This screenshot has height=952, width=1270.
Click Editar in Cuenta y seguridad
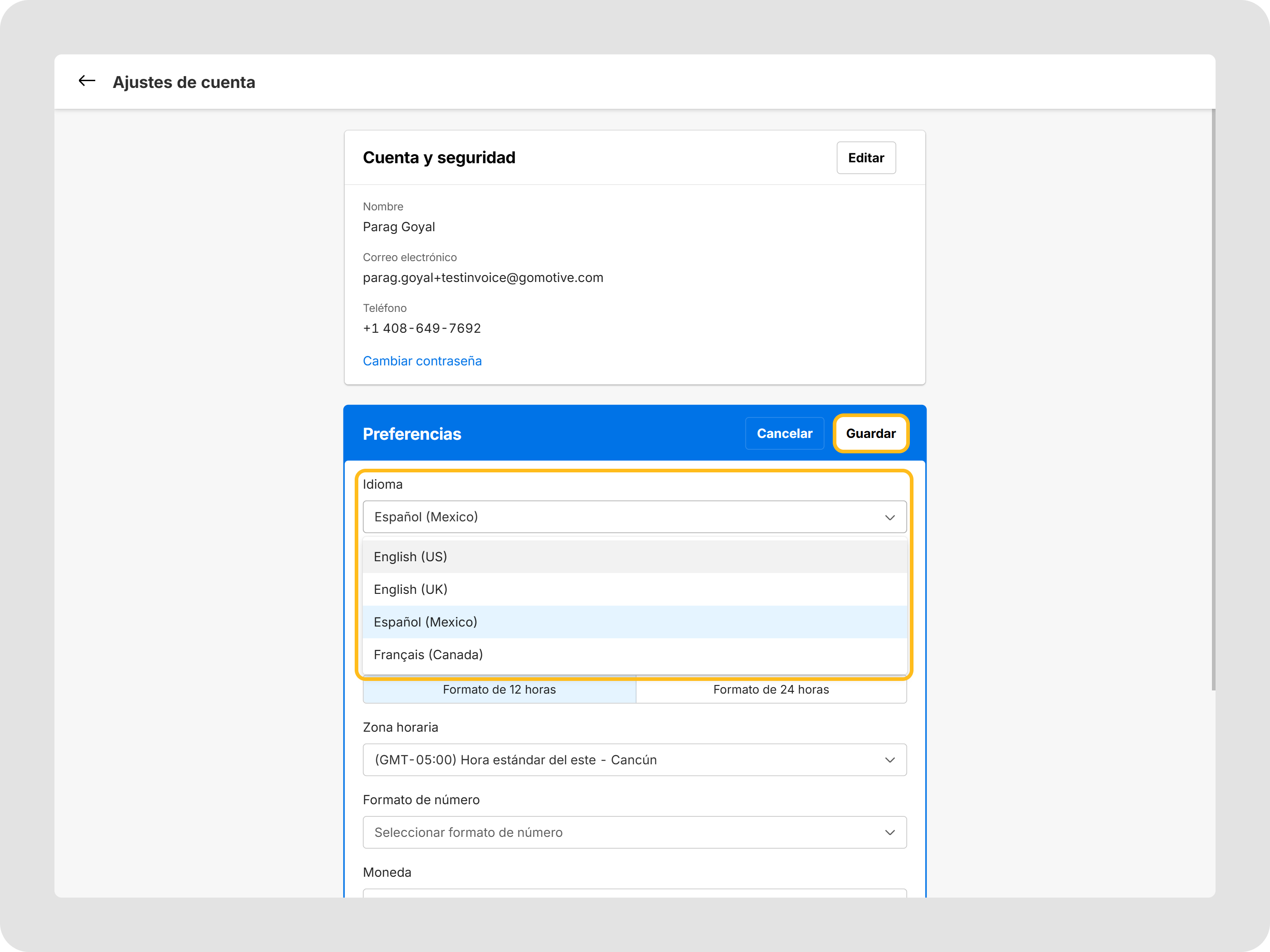tap(866, 158)
